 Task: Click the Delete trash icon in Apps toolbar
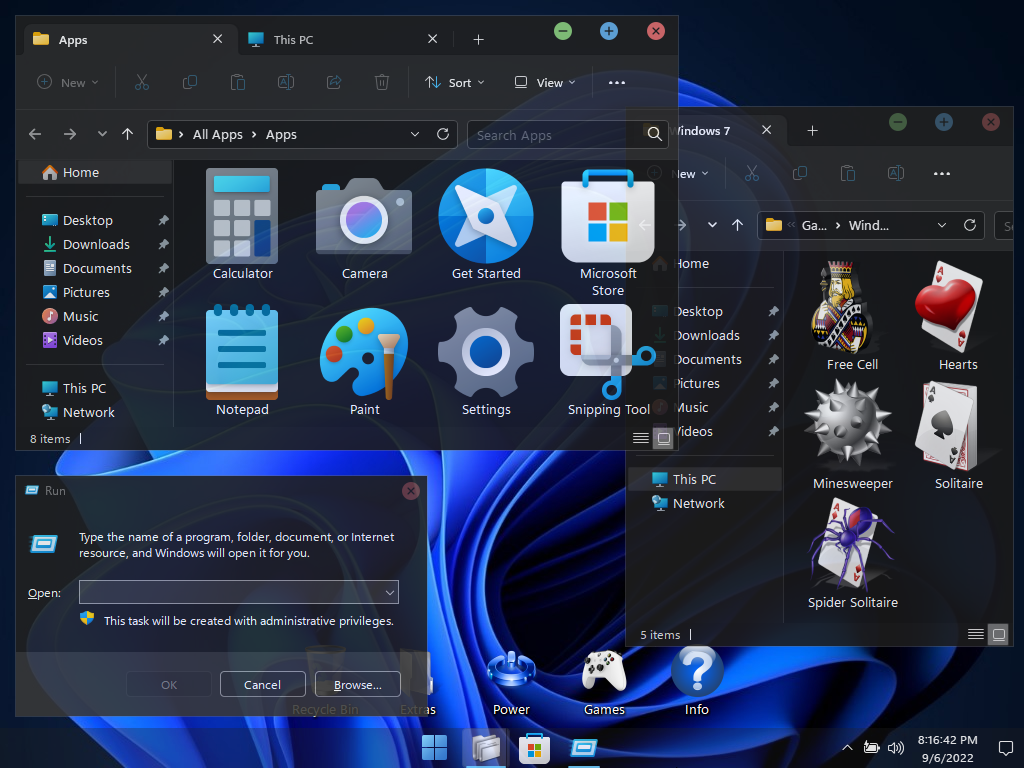pos(382,82)
